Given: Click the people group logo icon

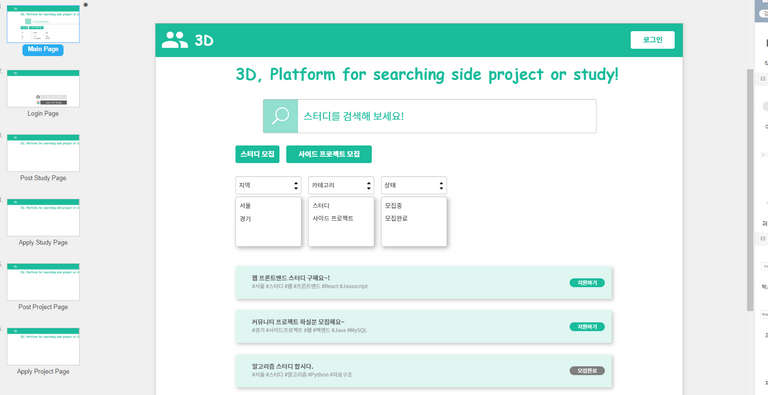Looking at the screenshot, I should pos(175,40).
